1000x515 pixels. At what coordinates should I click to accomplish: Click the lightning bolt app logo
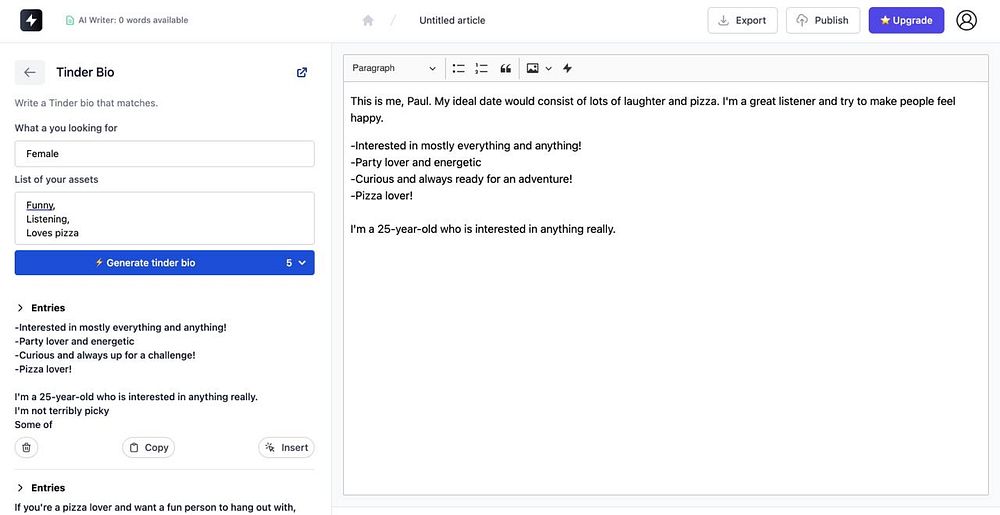(31, 20)
